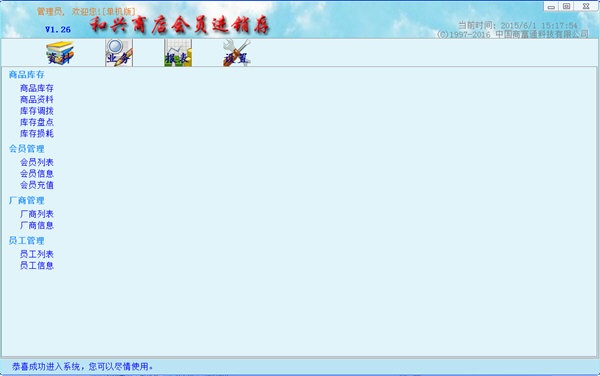Image resolution: width=600 pixels, height=376 pixels.
Task: View 会员信息
Action: (x=37, y=174)
